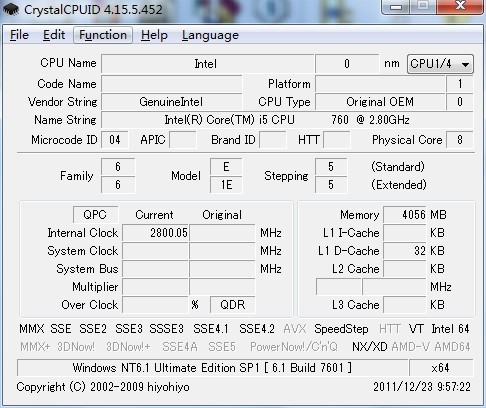The height and width of the screenshot is (408, 486).
Task: Click the QPC clock mode button
Action: coord(95,215)
